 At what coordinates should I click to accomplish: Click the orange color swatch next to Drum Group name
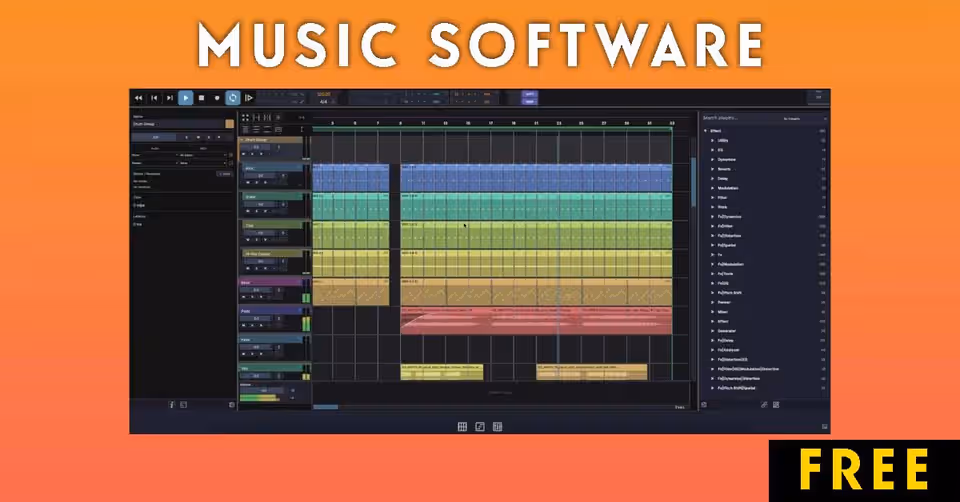click(x=230, y=124)
